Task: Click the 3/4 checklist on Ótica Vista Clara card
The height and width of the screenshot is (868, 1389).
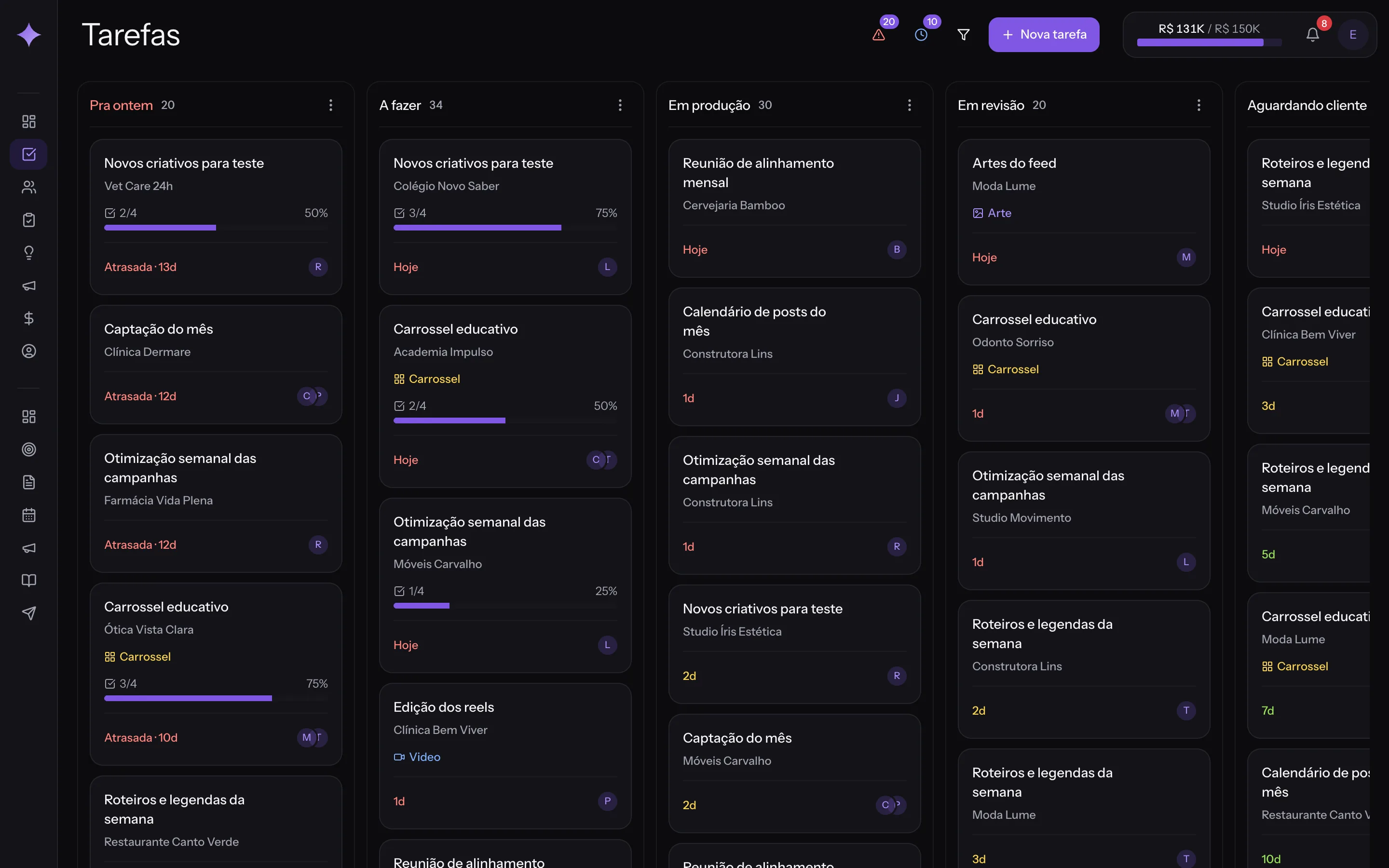Action: (121, 683)
